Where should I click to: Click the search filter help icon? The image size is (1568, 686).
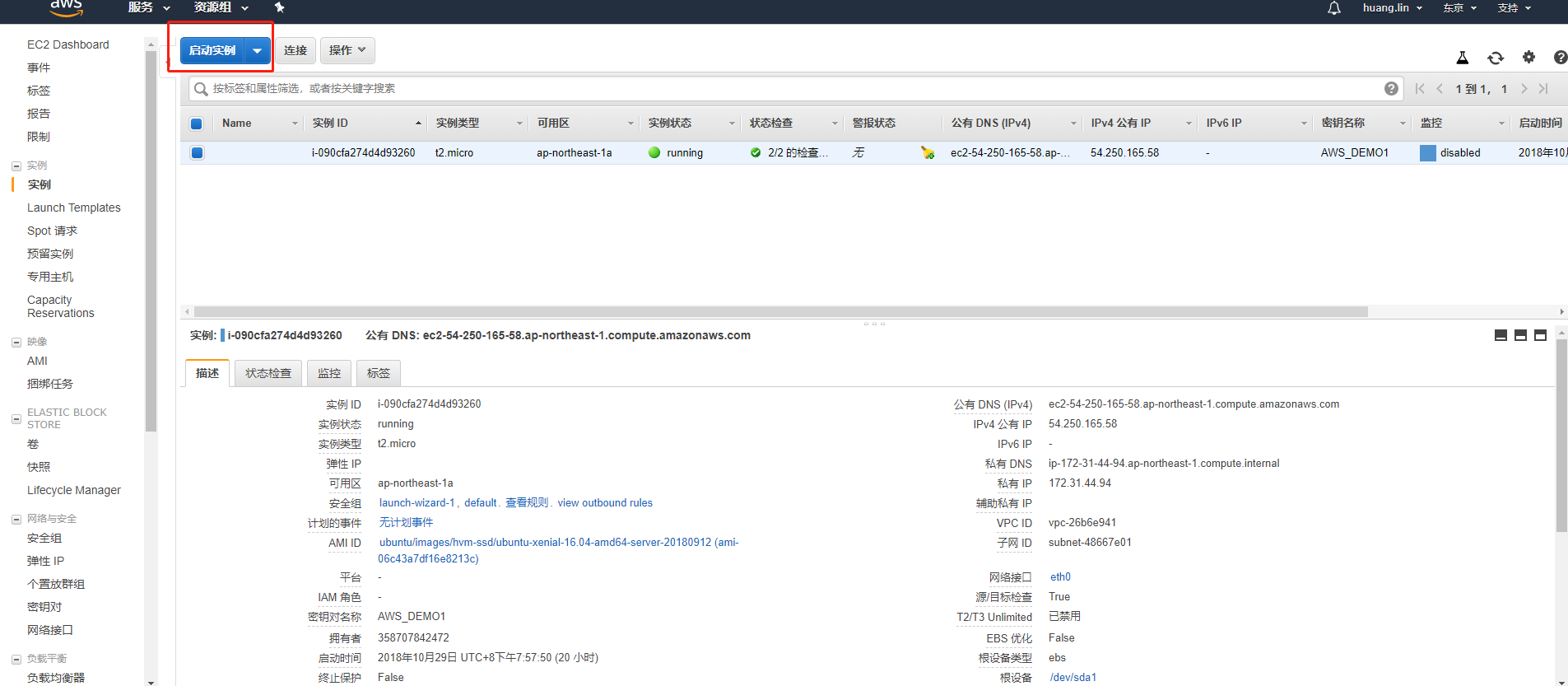1391,88
